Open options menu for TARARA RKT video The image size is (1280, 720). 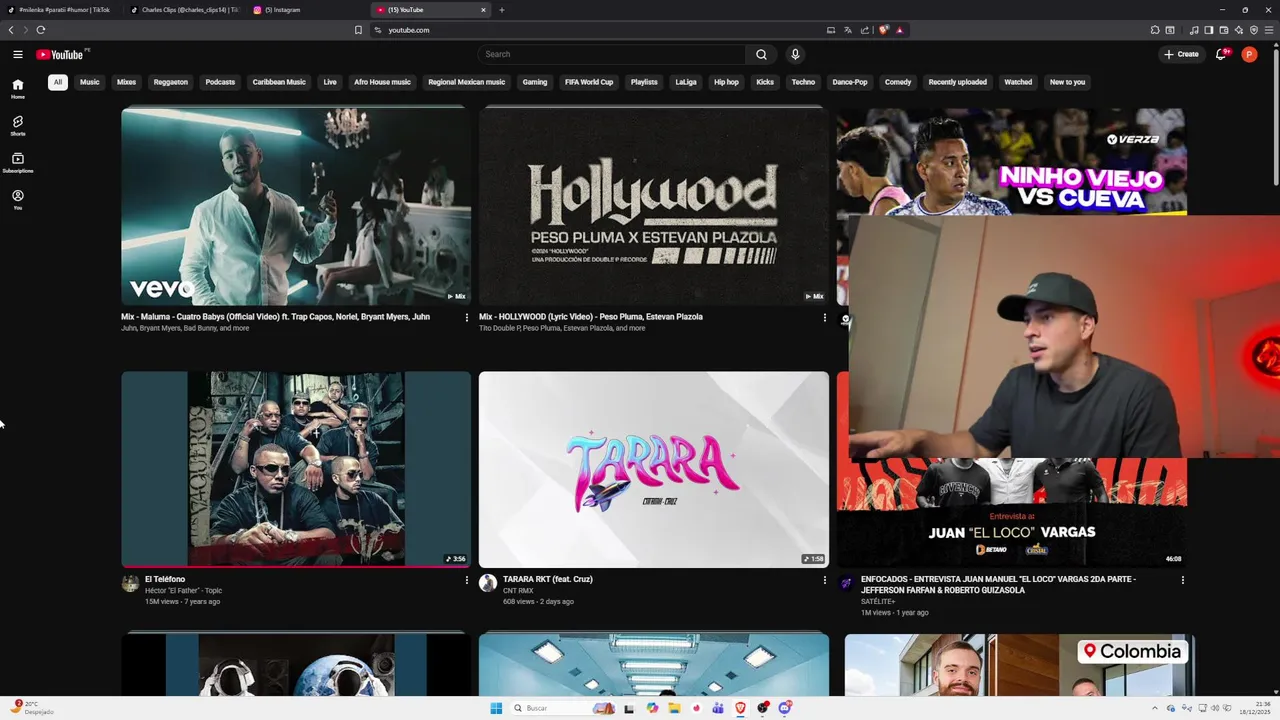pyautogui.click(x=824, y=580)
